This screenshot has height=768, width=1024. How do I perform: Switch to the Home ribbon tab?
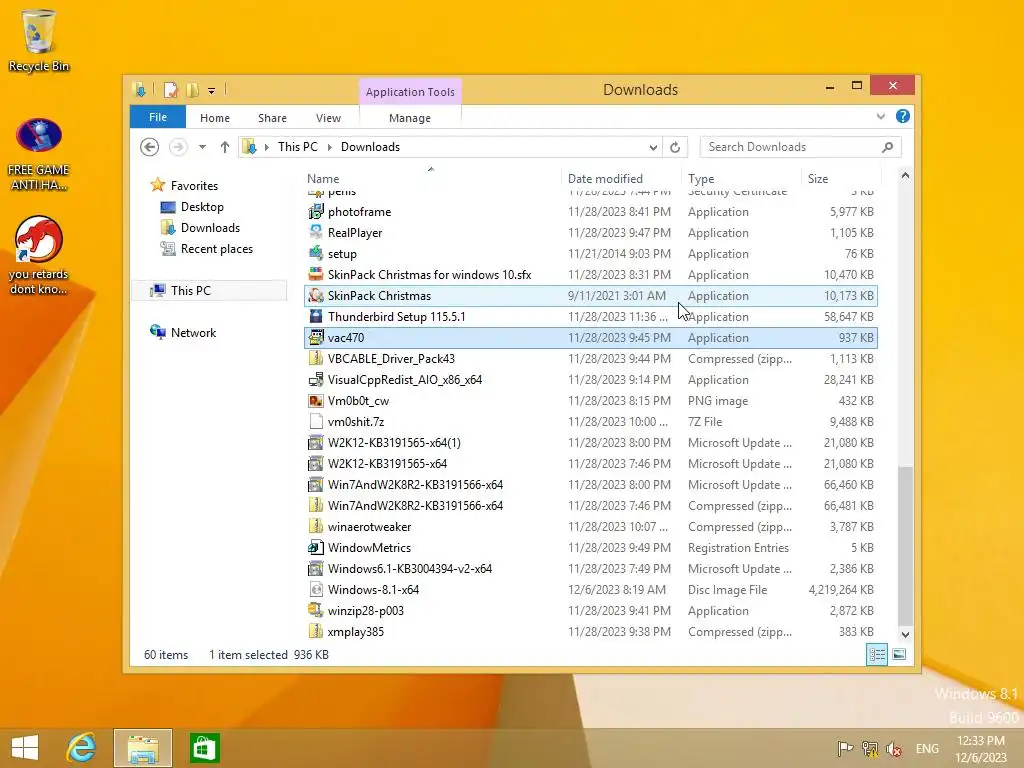[x=215, y=118]
